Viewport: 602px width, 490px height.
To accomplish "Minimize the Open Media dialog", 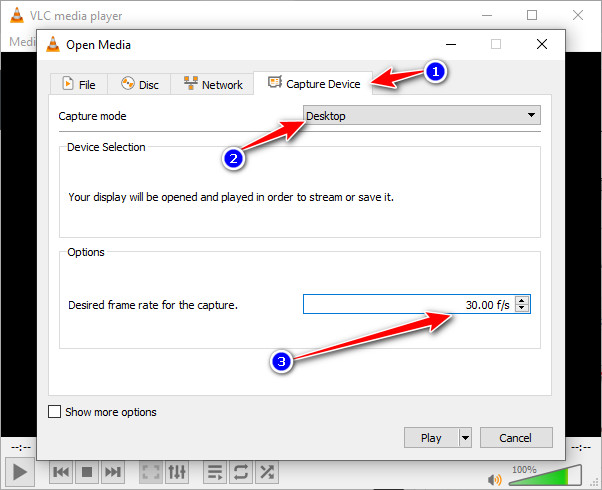I will [451, 44].
